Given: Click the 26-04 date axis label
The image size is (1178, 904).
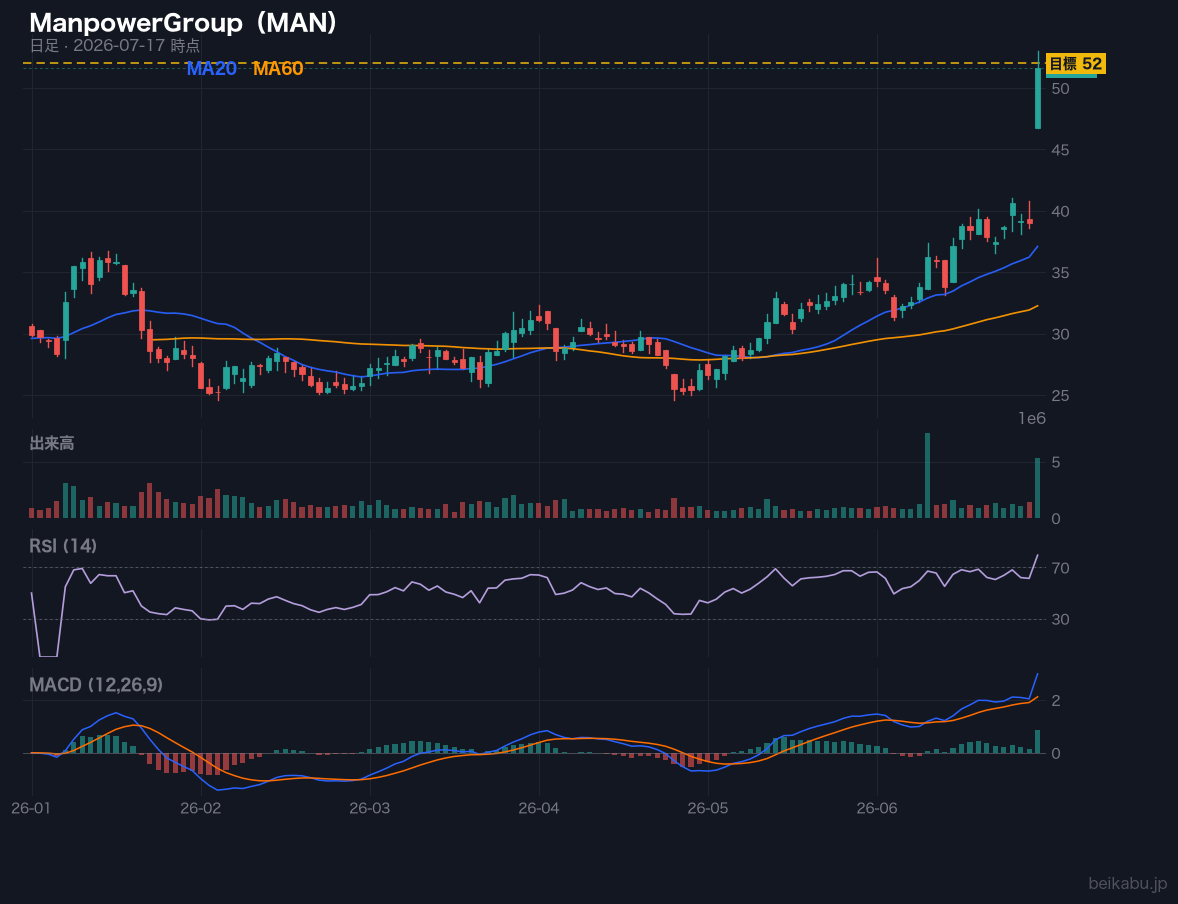Looking at the screenshot, I should click(539, 809).
